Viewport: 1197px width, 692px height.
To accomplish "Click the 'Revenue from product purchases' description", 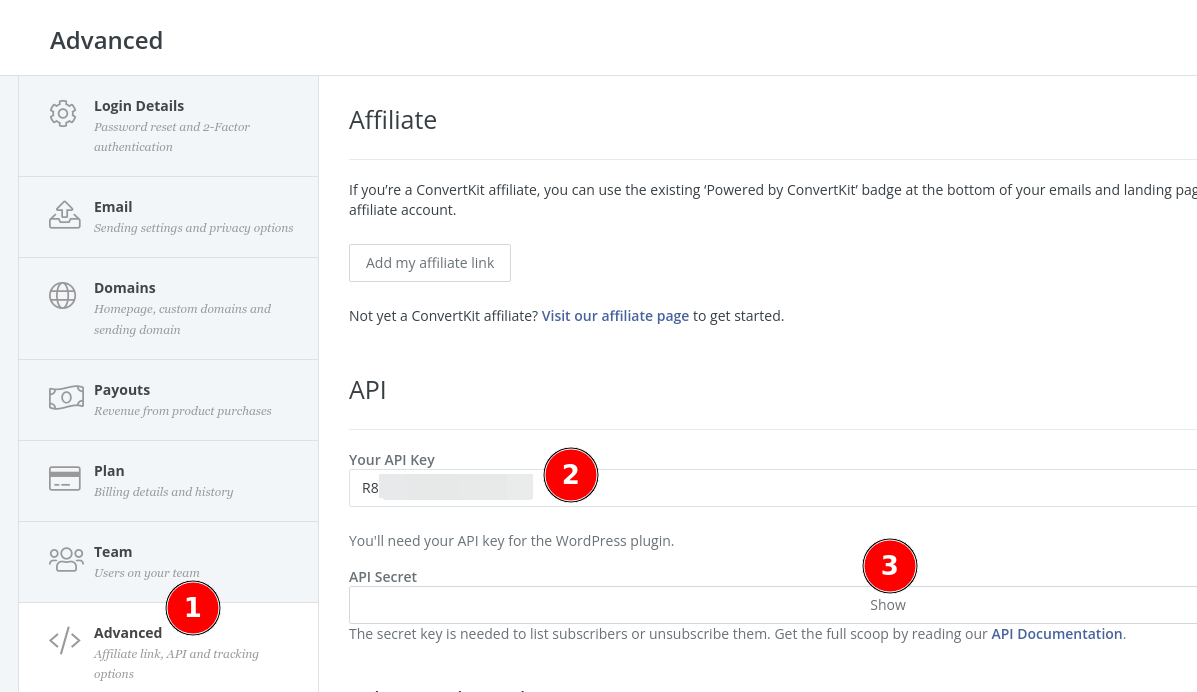I will (x=183, y=411).
